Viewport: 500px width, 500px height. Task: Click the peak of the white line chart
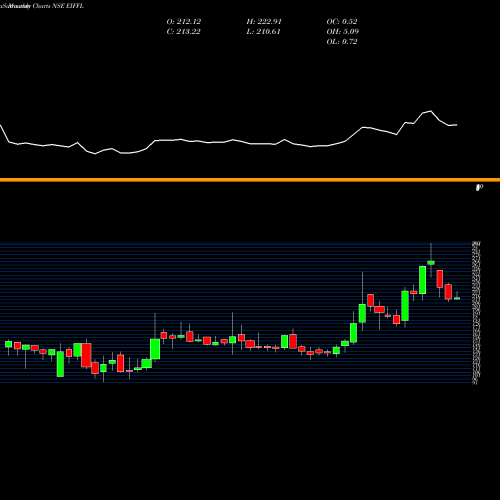pos(431,111)
